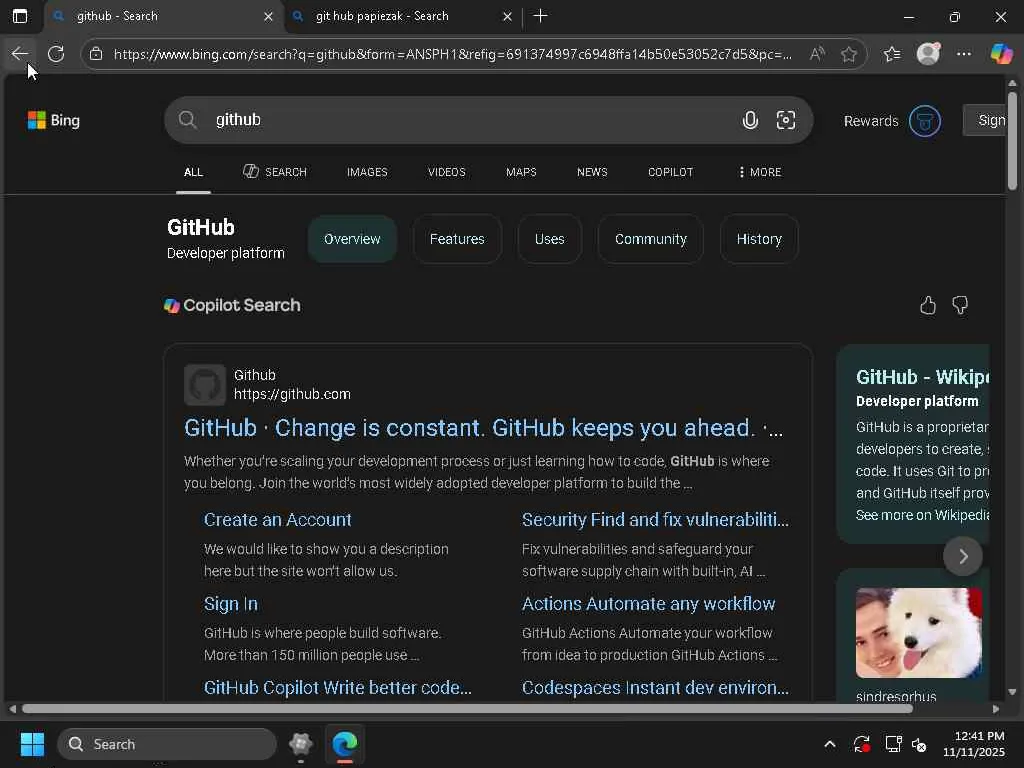Open Read aloud icon in address bar

click(x=816, y=54)
